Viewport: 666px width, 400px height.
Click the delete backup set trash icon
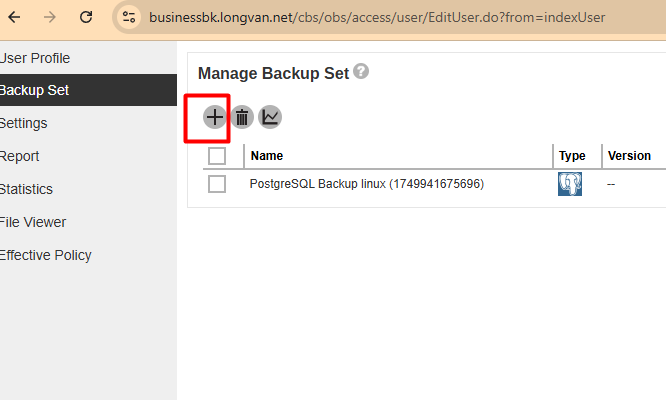pyautogui.click(x=242, y=117)
